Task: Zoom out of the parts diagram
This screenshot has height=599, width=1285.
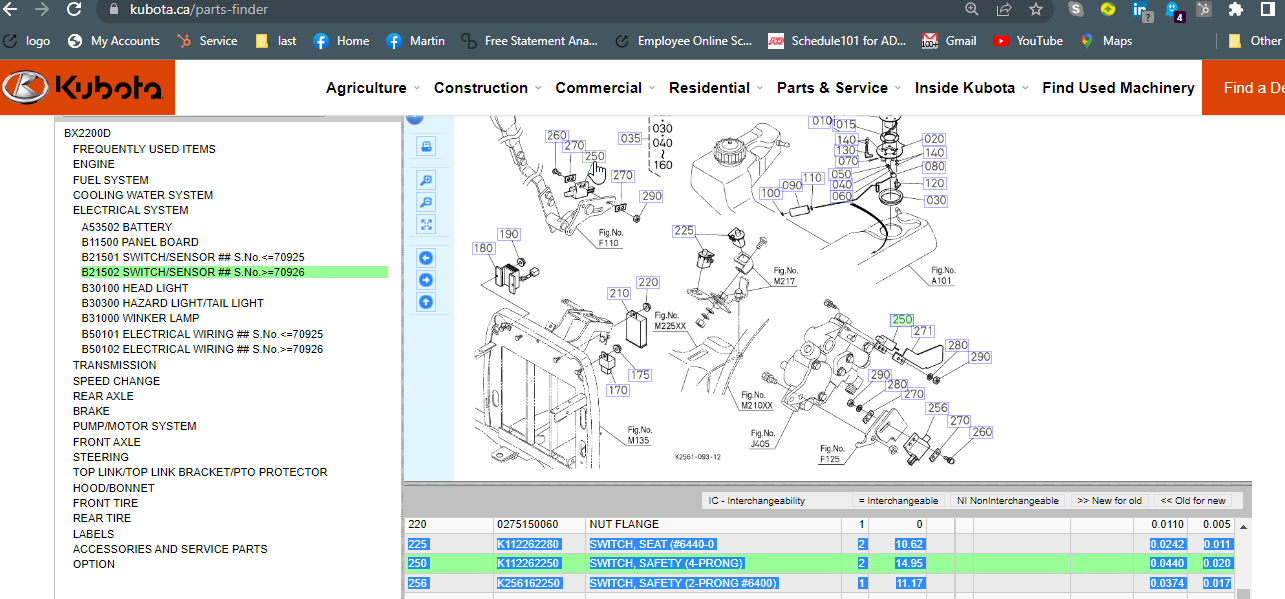Action: [x=426, y=202]
